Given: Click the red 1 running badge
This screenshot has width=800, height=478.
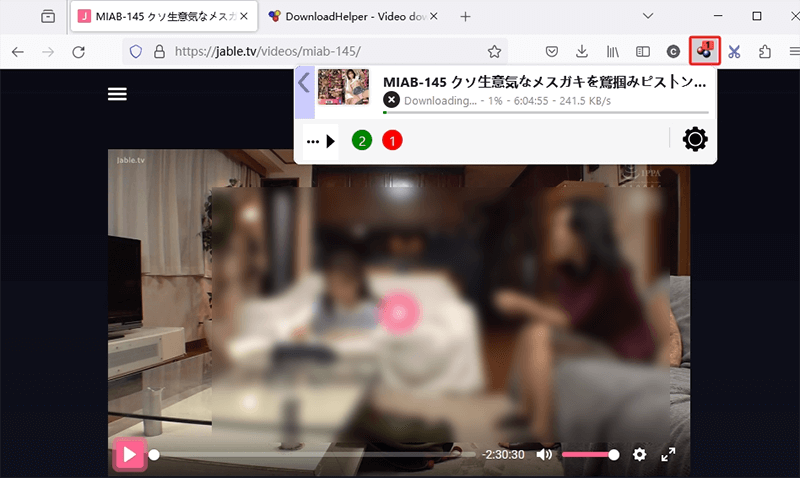Looking at the screenshot, I should [x=392, y=140].
